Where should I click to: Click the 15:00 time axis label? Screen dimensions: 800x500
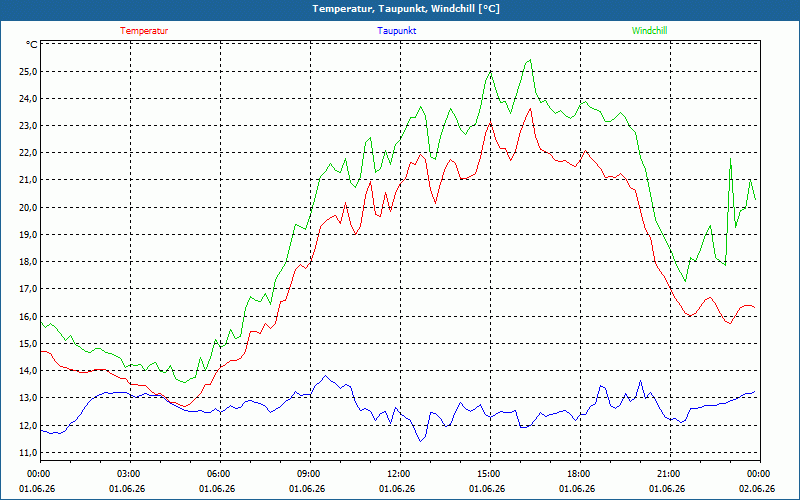(490, 473)
